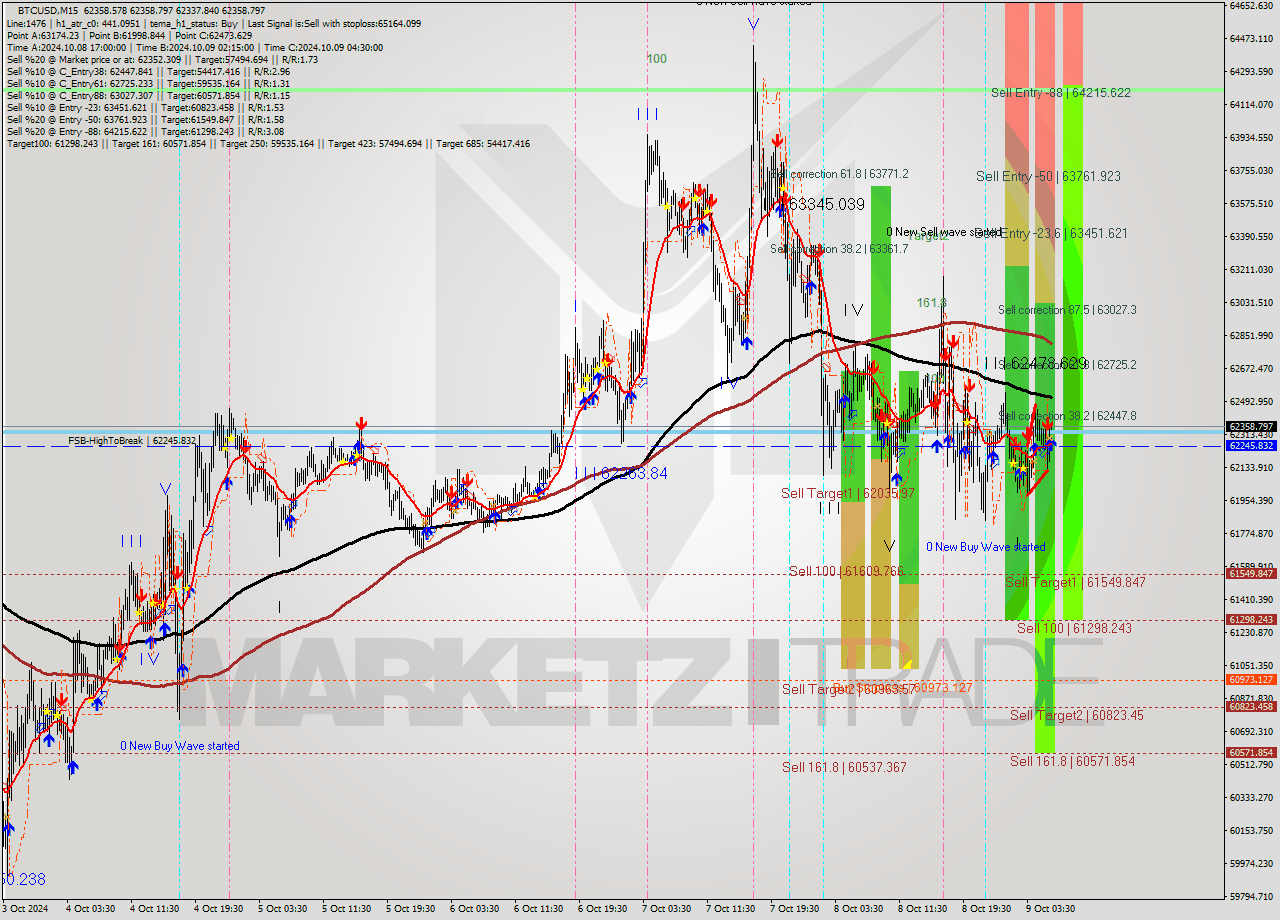Click the 60333.270 price axis value

(1250, 797)
